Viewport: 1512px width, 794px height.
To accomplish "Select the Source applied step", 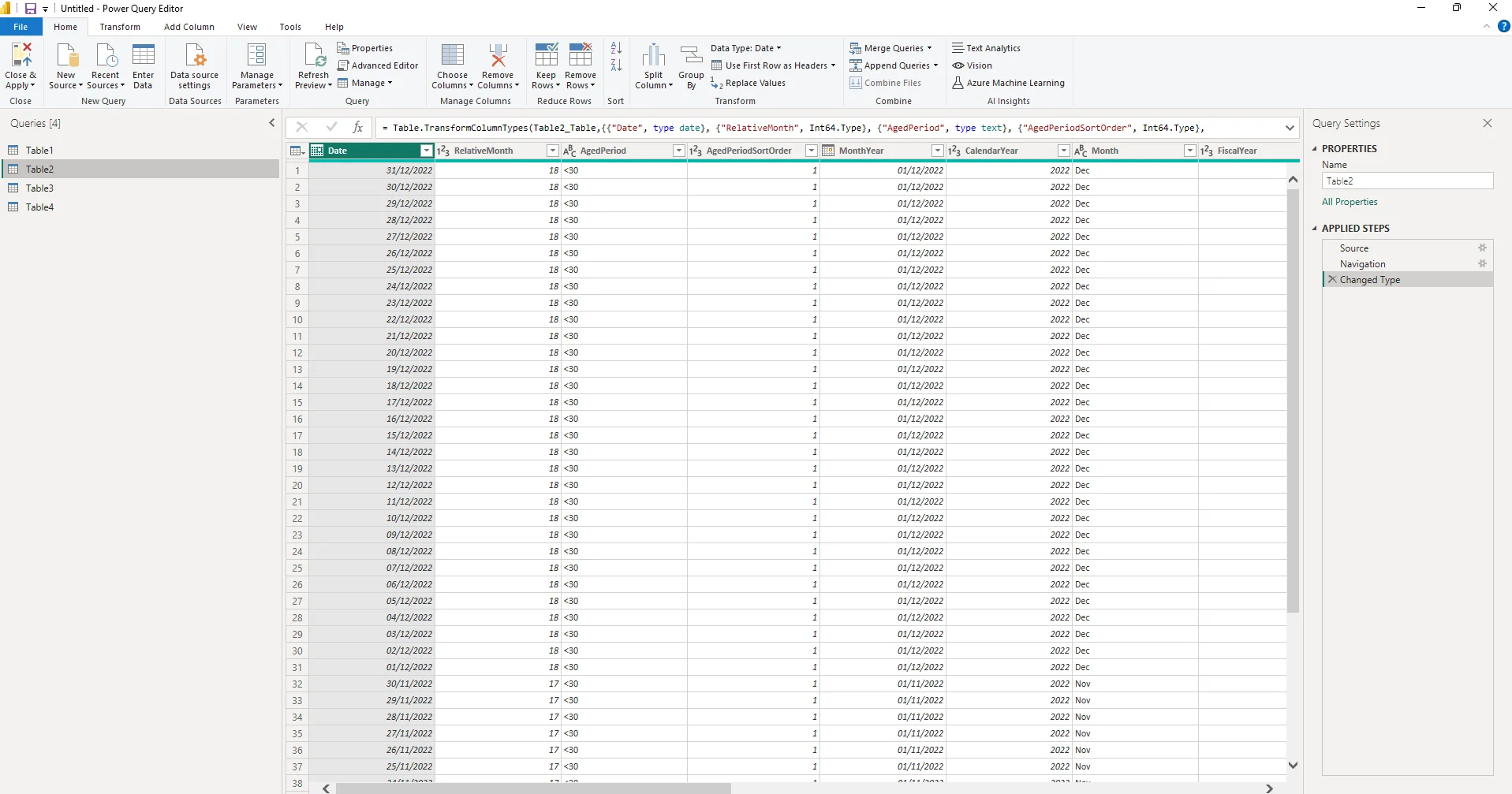I will (1407, 248).
